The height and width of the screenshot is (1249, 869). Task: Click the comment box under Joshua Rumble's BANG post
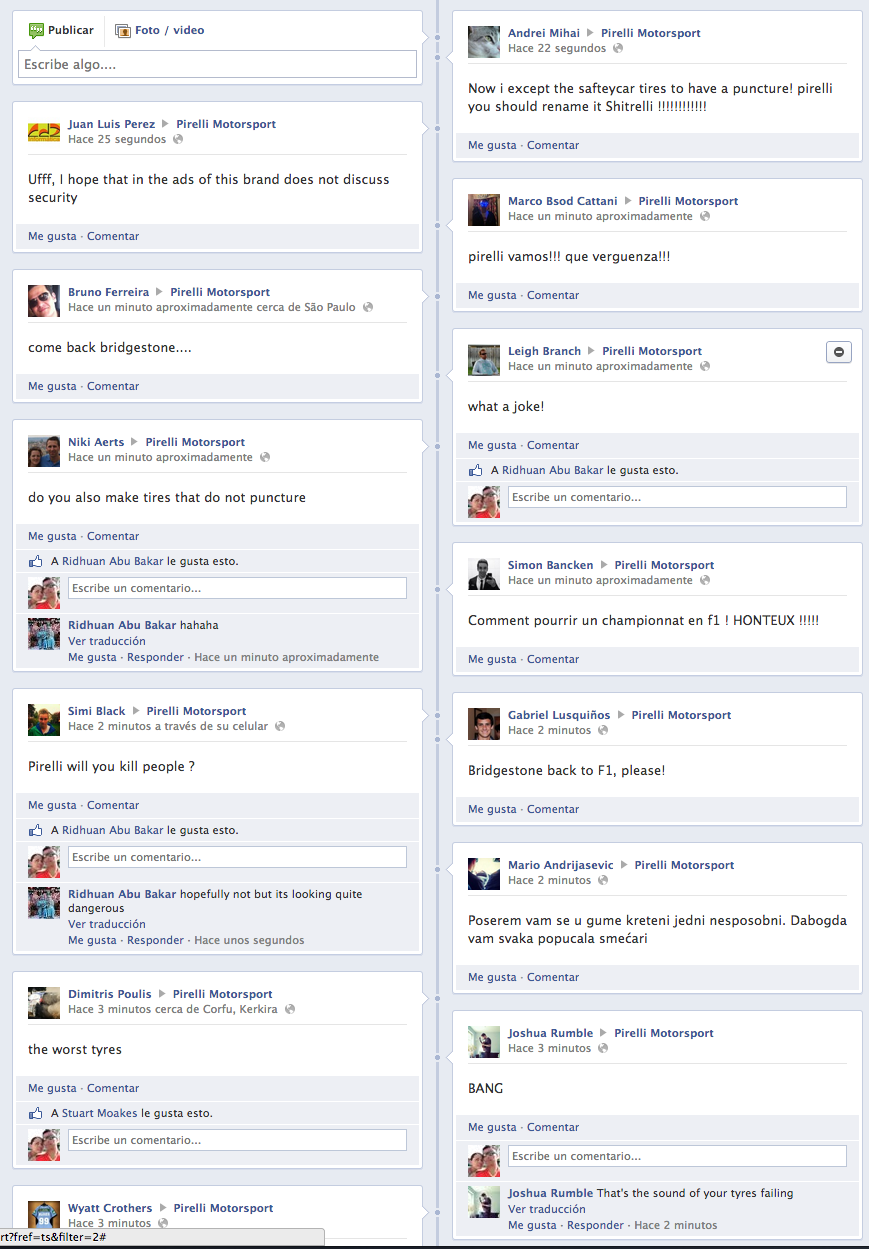pyautogui.click(x=677, y=1156)
